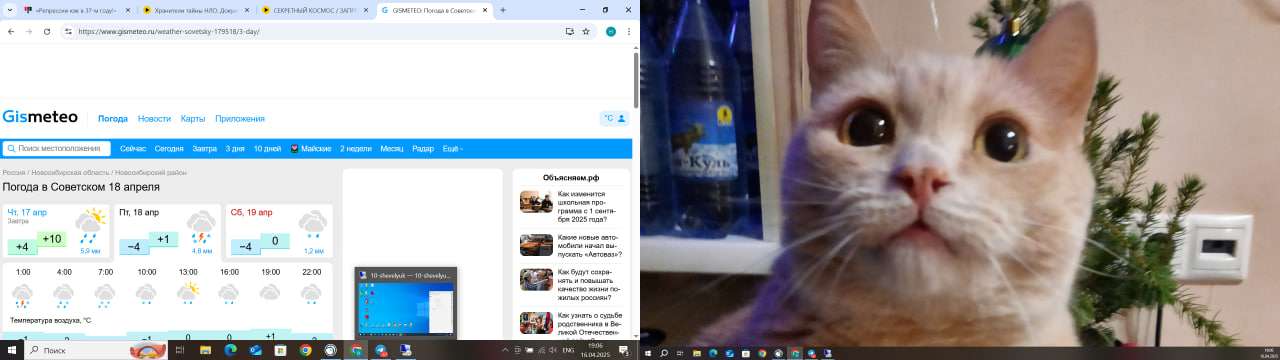Open the school program news thumbnail

click(x=536, y=202)
